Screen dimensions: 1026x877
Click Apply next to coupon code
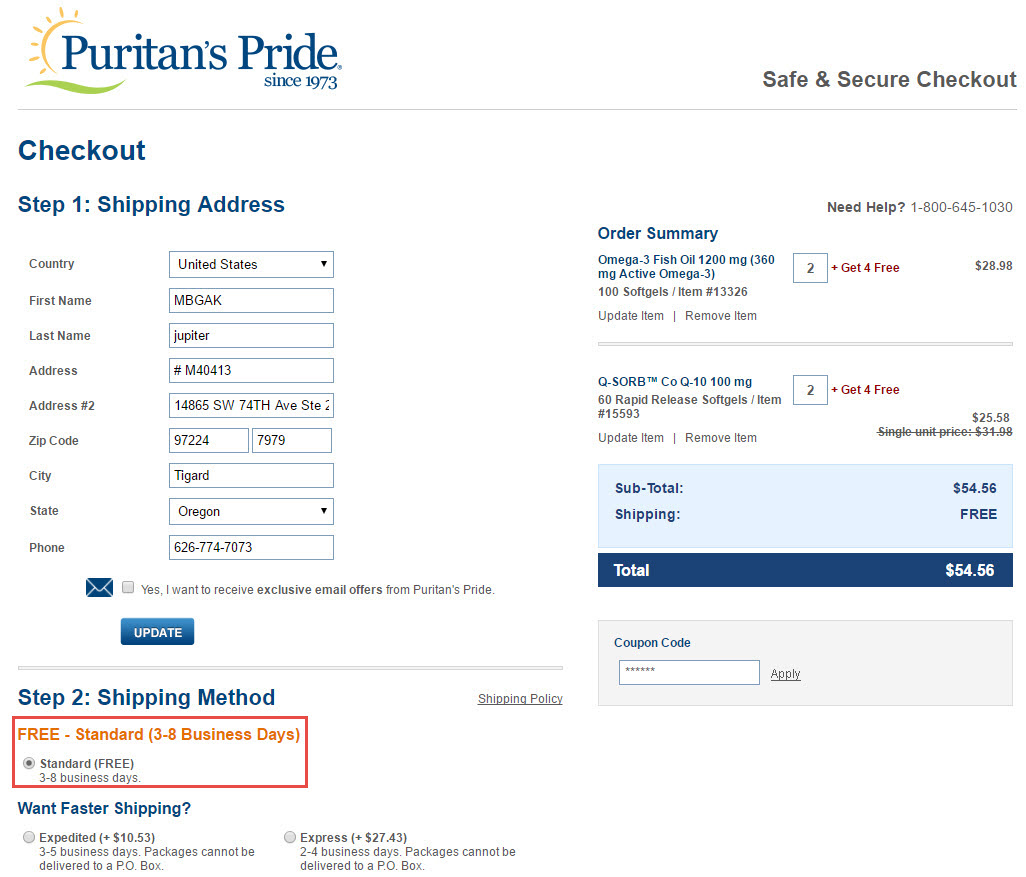tap(785, 673)
